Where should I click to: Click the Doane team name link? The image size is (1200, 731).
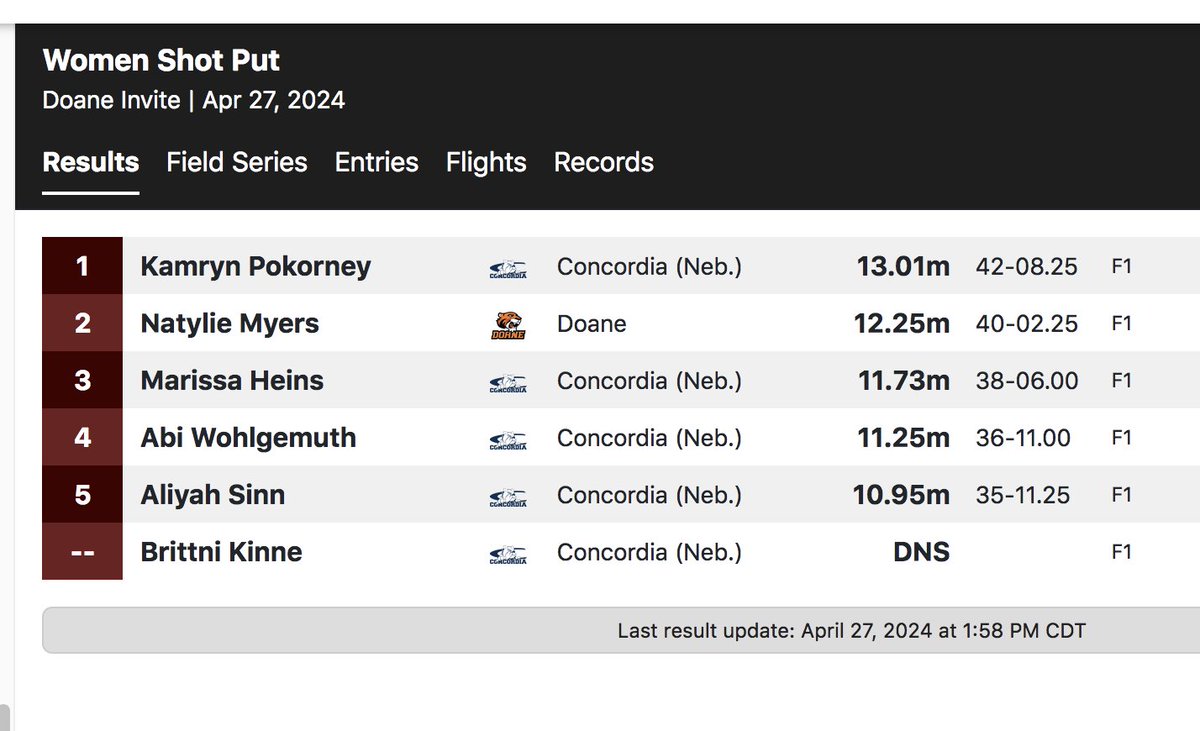(592, 324)
